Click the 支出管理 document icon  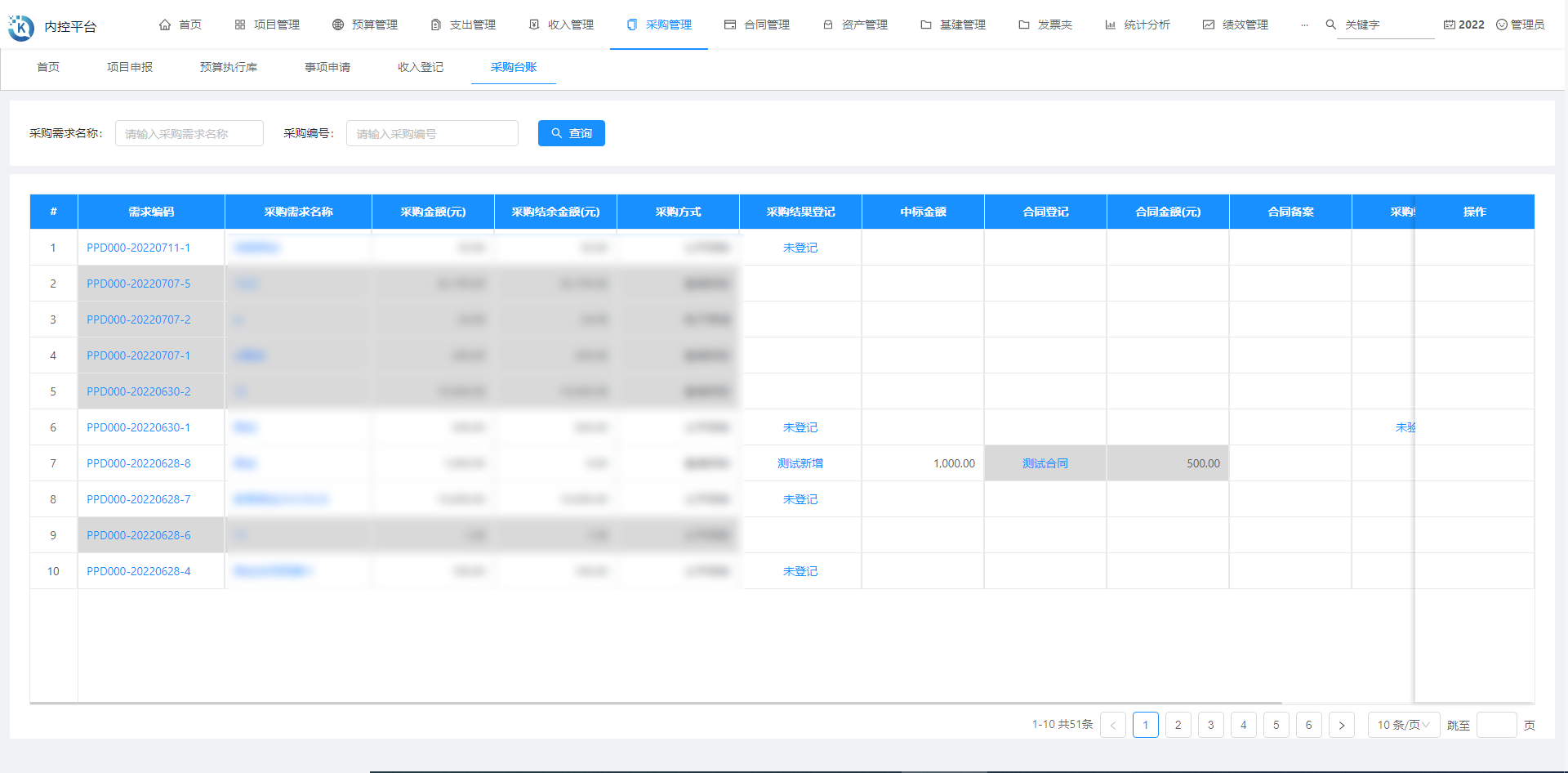coord(434,25)
